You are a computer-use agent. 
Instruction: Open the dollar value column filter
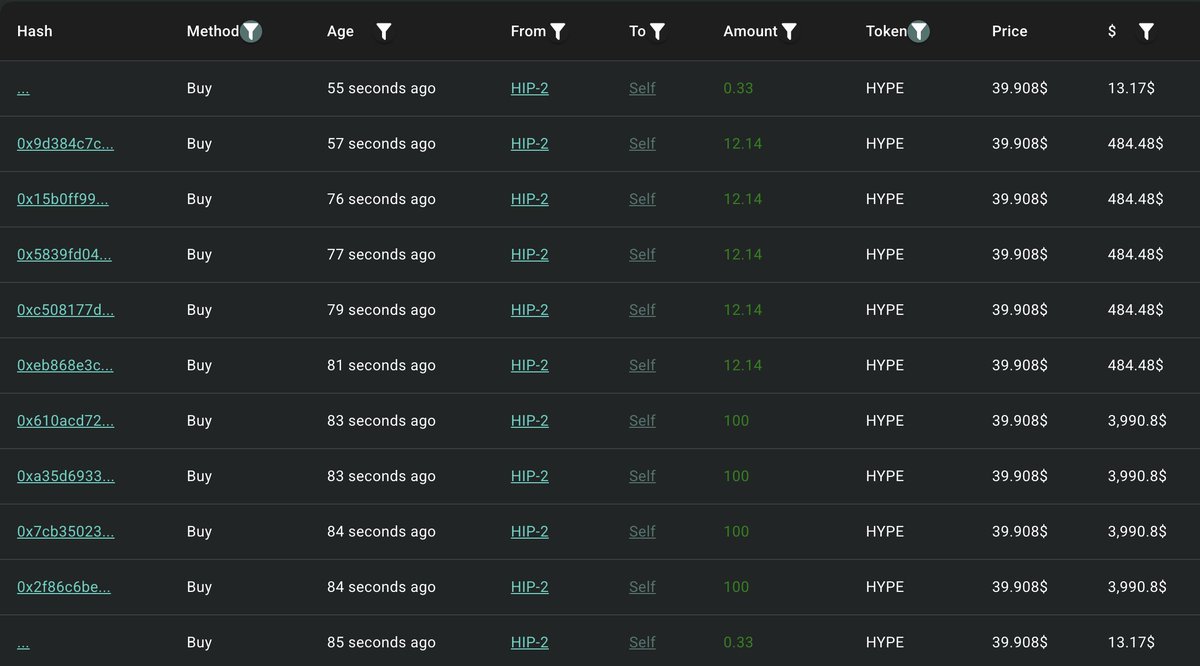(x=1146, y=32)
